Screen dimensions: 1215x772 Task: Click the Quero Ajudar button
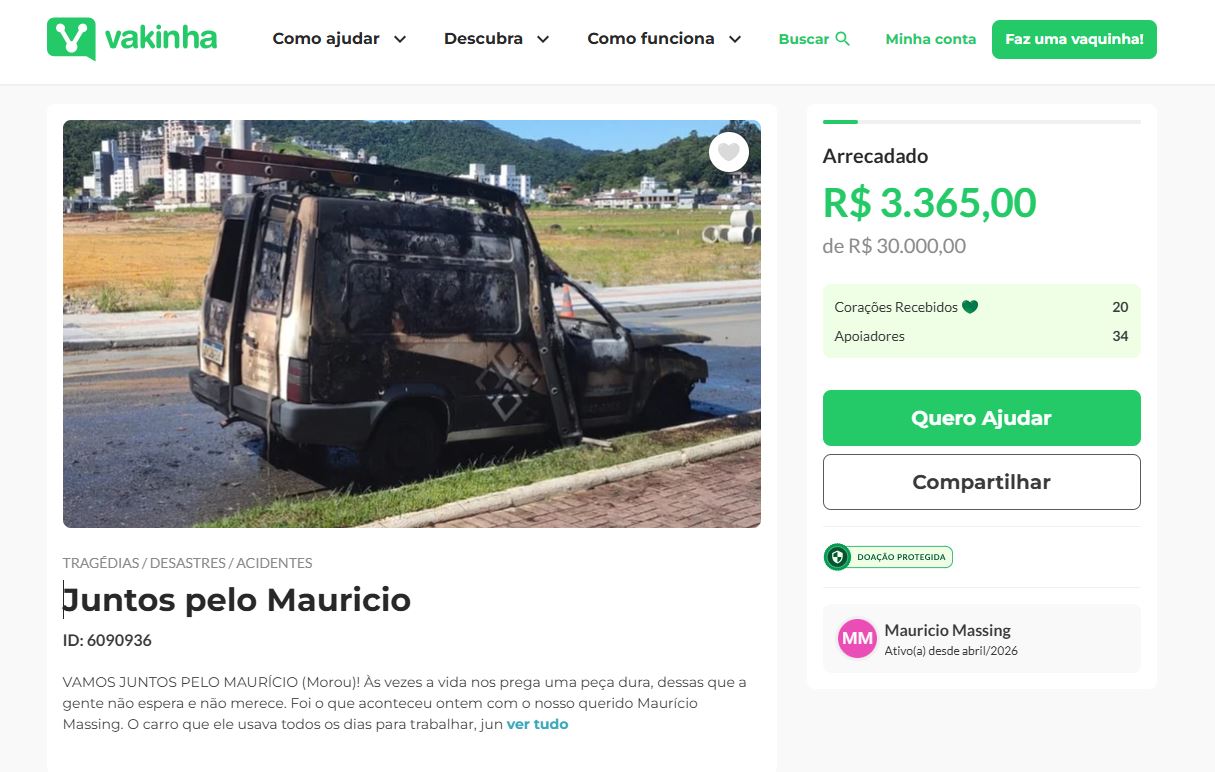point(981,418)
